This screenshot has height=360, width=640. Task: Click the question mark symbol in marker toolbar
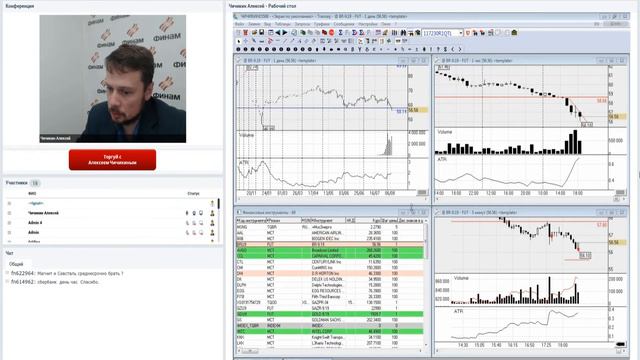tap(438, 49)
